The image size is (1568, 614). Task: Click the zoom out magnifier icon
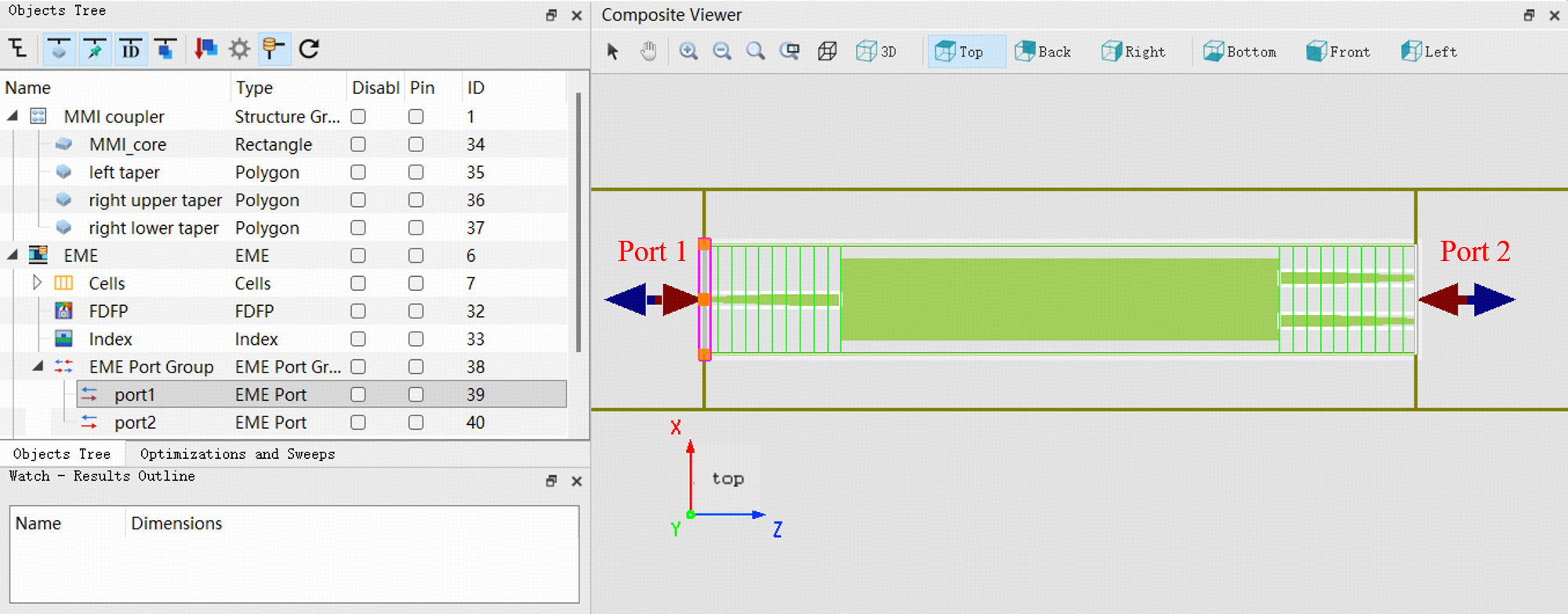point(722,52)
